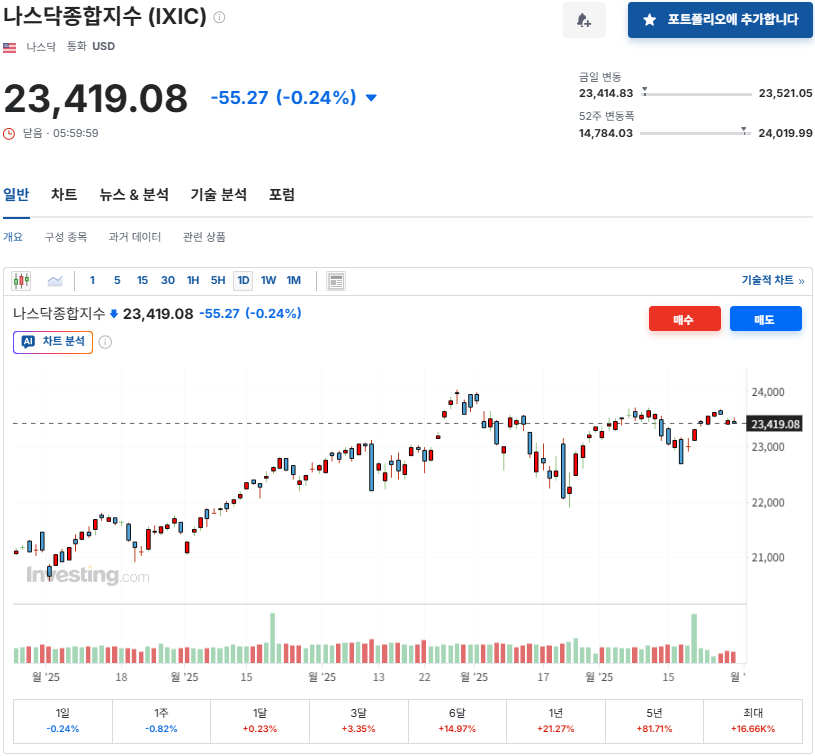
Task: Select the 15 minute interval
Action: point(142,281)
